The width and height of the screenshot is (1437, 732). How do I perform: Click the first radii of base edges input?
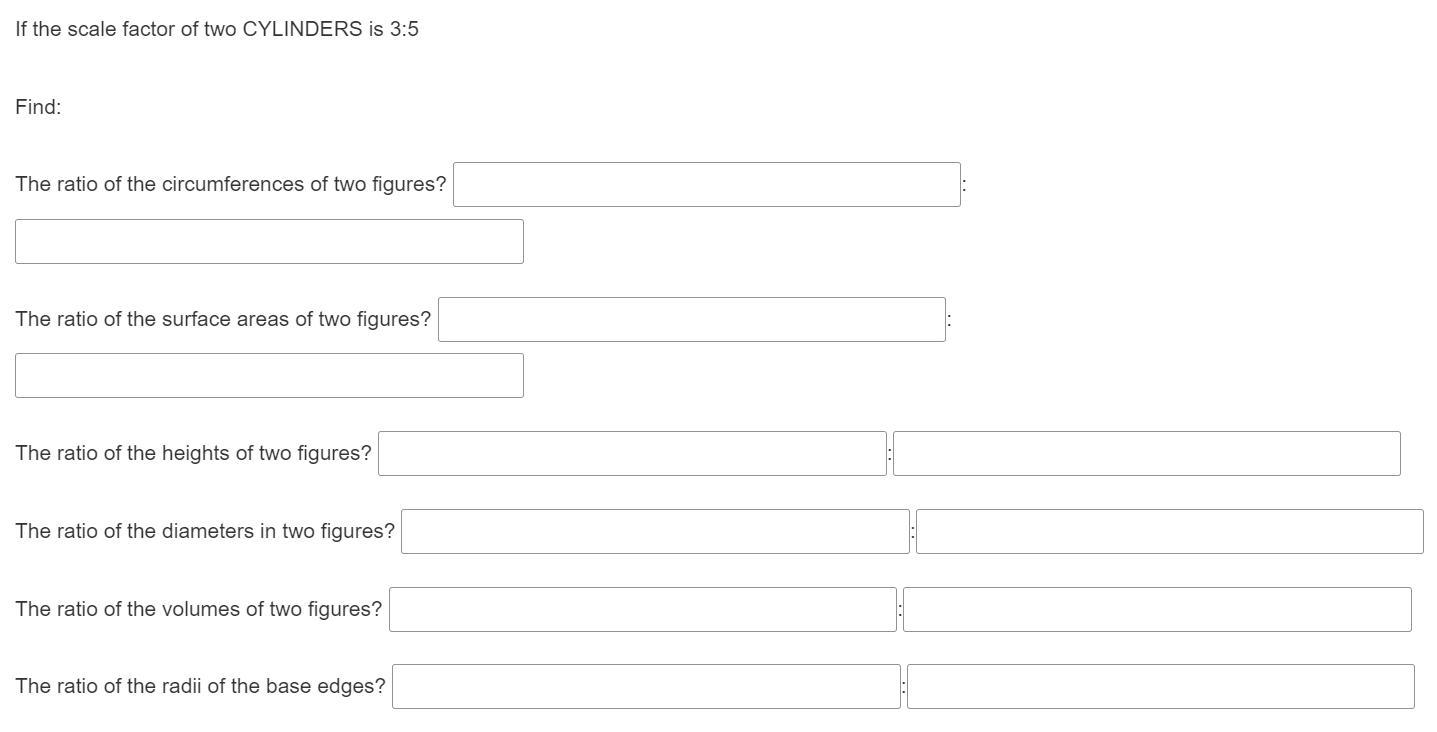coord(646,687)
